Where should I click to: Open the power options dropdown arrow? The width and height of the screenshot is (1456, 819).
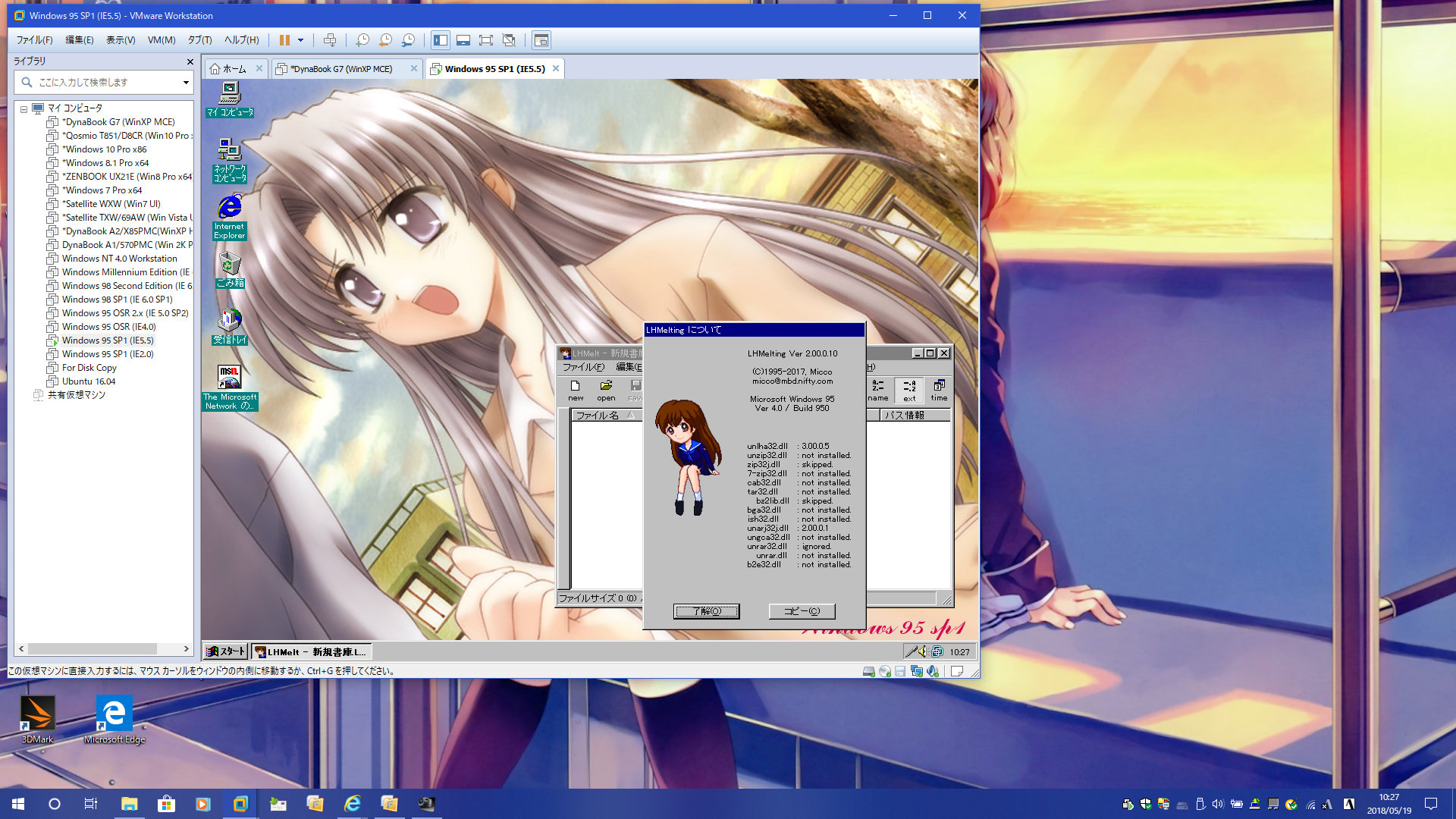point(300,40)
